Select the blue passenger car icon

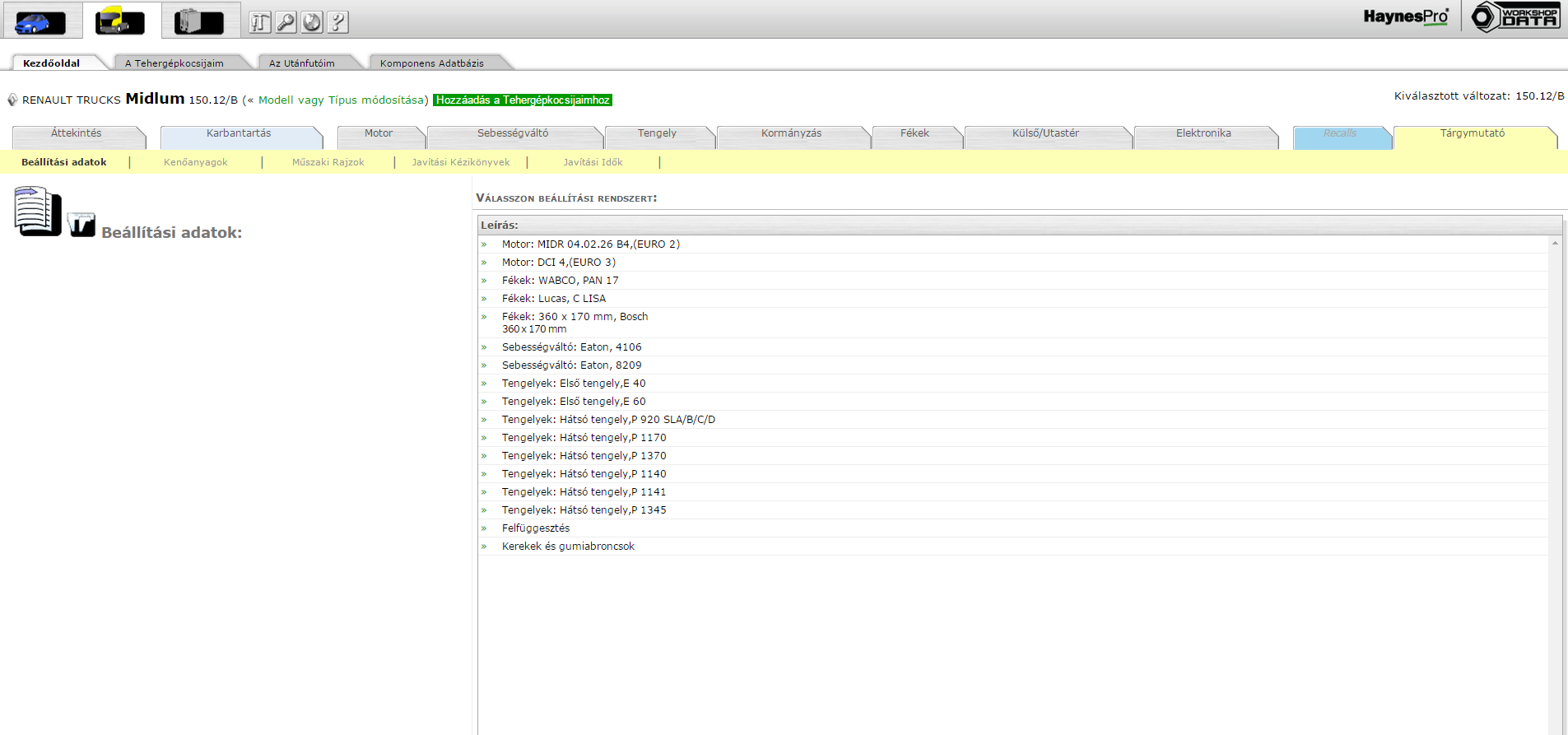coord(40,21)
